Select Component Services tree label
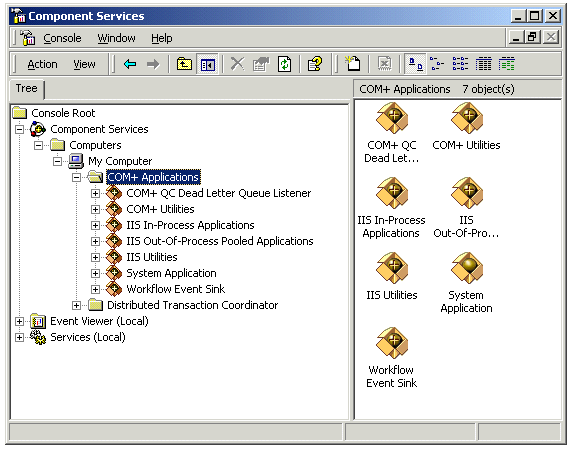574x454 pixels. pos(99,129)
